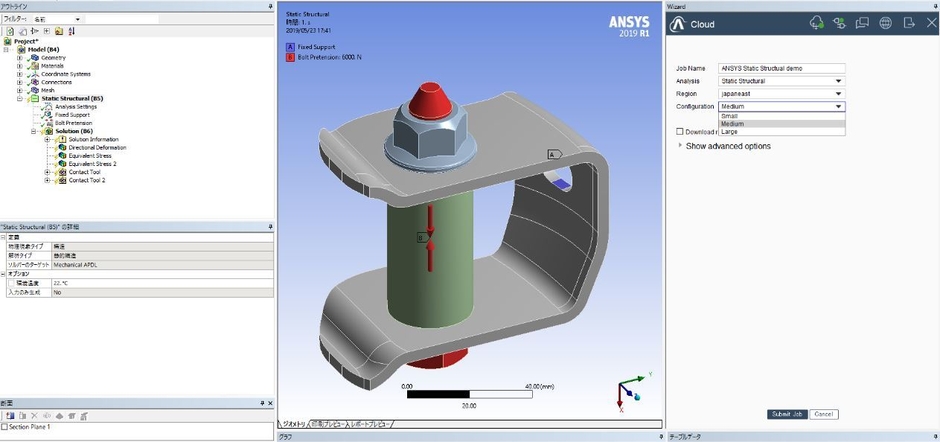Viewport: 940px width, 442px height.
Task: Click the red Bolt Pretension legend swatch
Action: coord(290,56)
